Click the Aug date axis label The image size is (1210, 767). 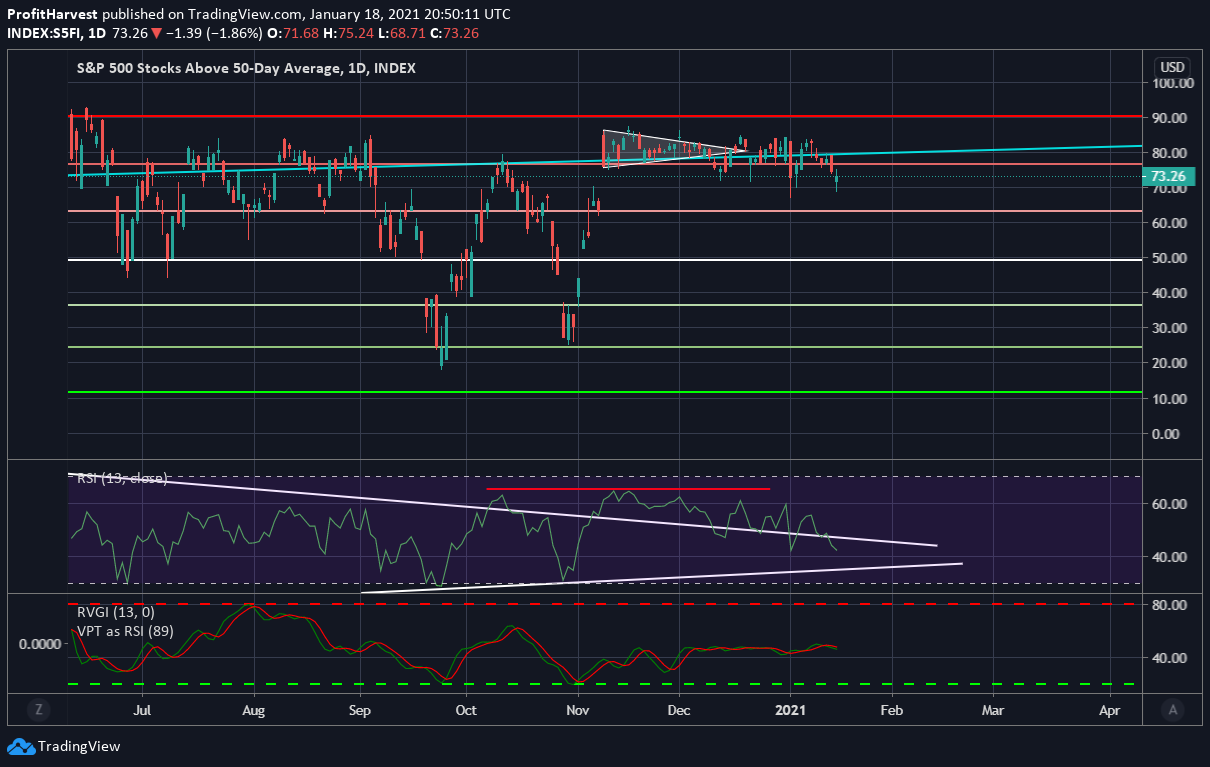[x=255, y=710]
